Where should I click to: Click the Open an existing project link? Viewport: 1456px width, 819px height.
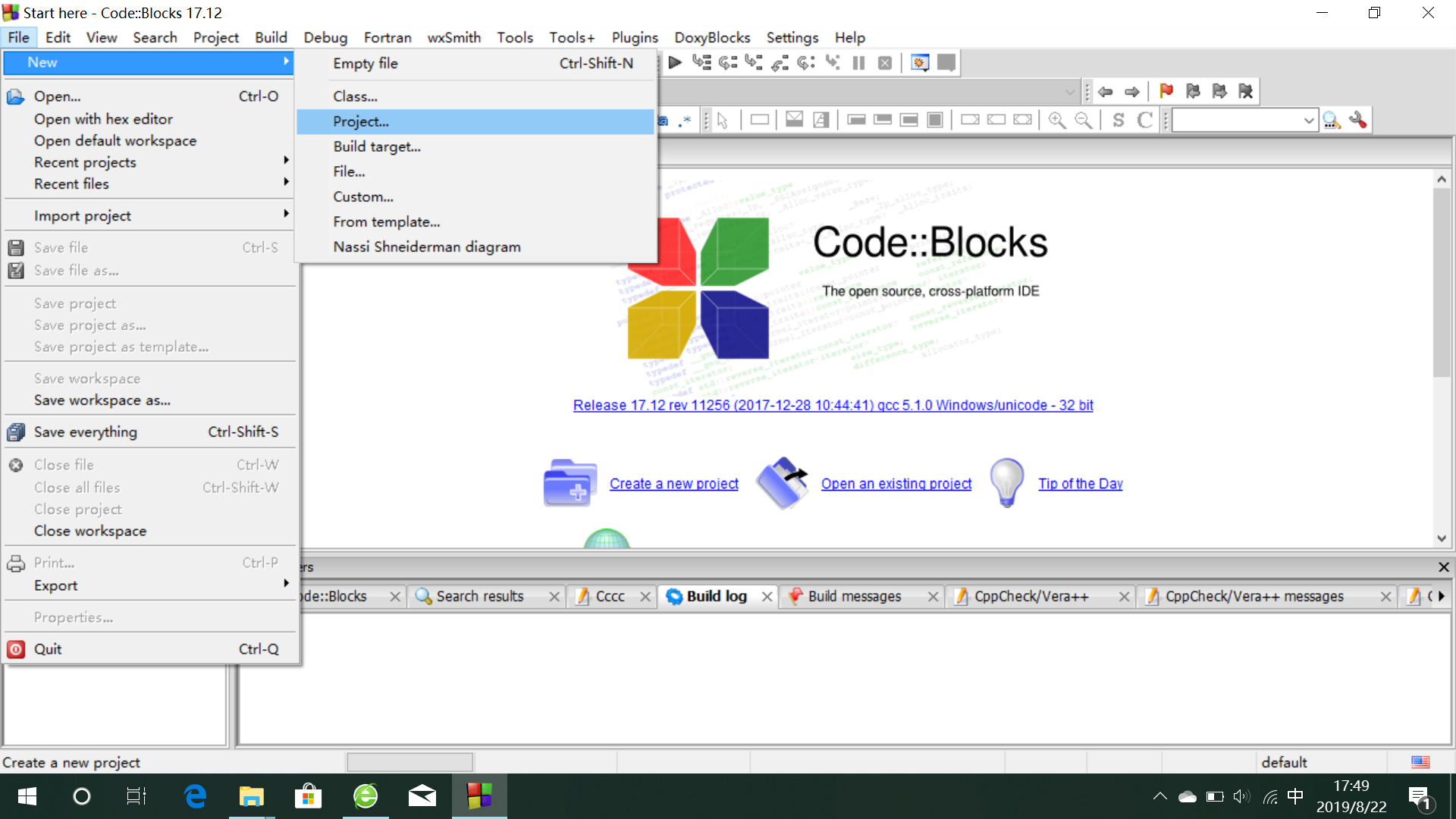pyautogui.click(x=896, y=484)
